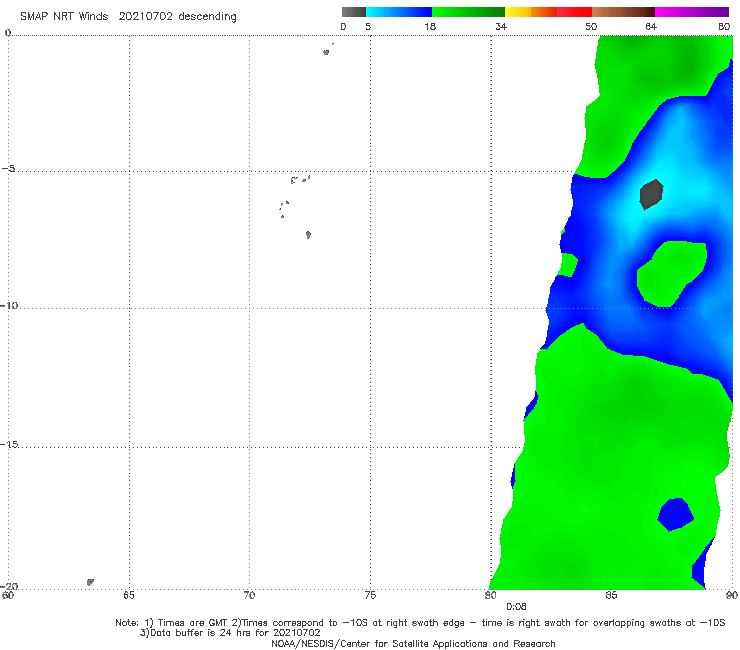Click the swath time label "D:08"
Image resolution: width=740 pixels, height=650 pixels.
[516, 607]
